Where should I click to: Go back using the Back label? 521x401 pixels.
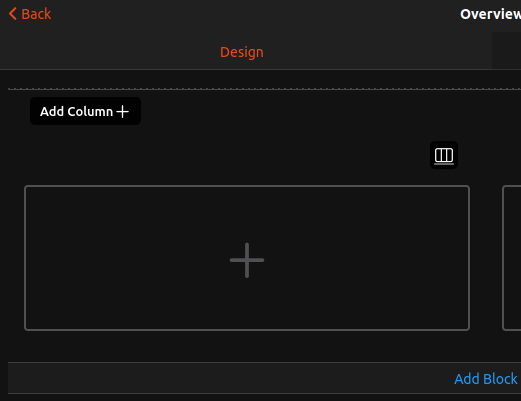coord(36,14)
